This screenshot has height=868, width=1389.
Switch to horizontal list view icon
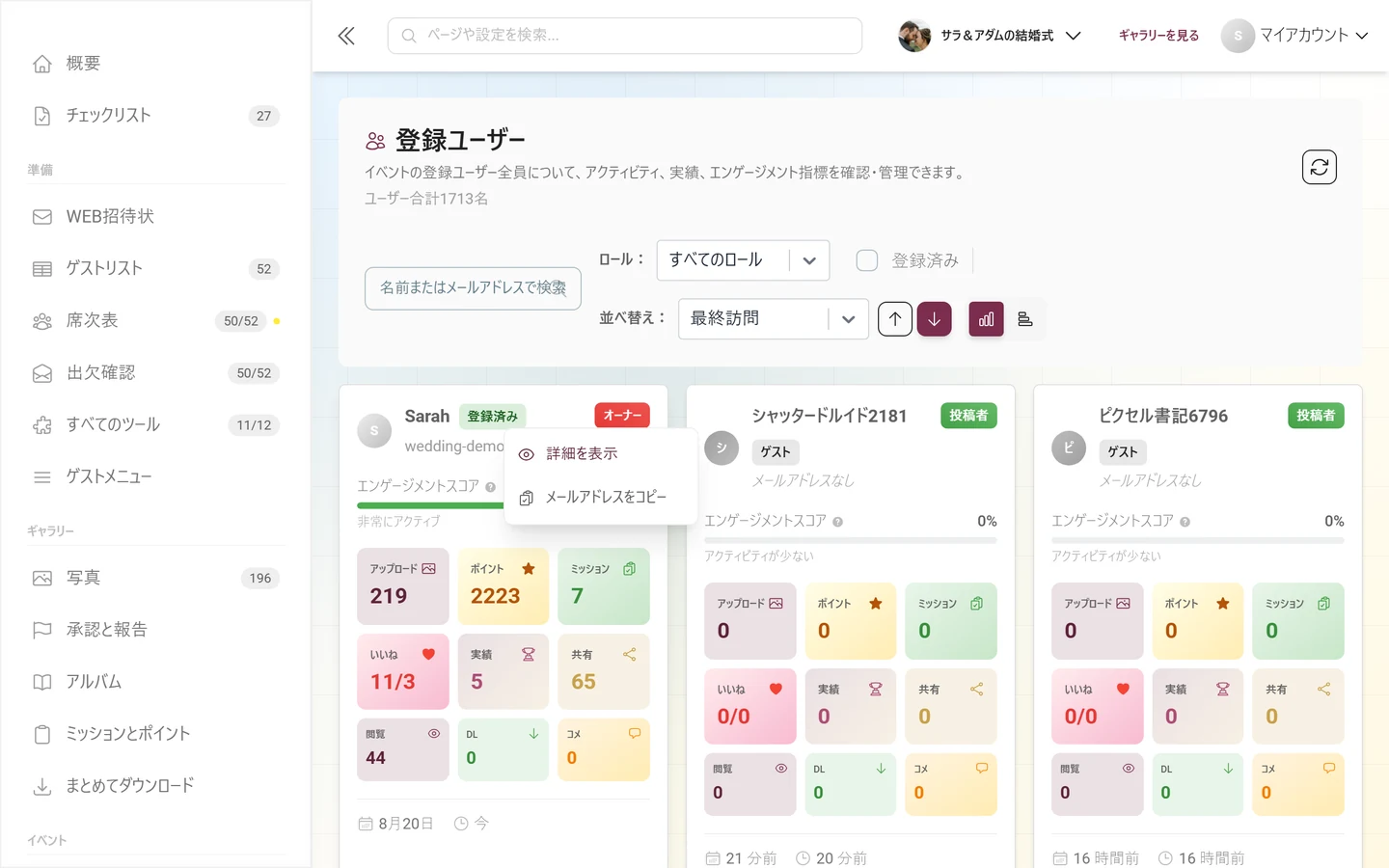tap(1025, 319)
